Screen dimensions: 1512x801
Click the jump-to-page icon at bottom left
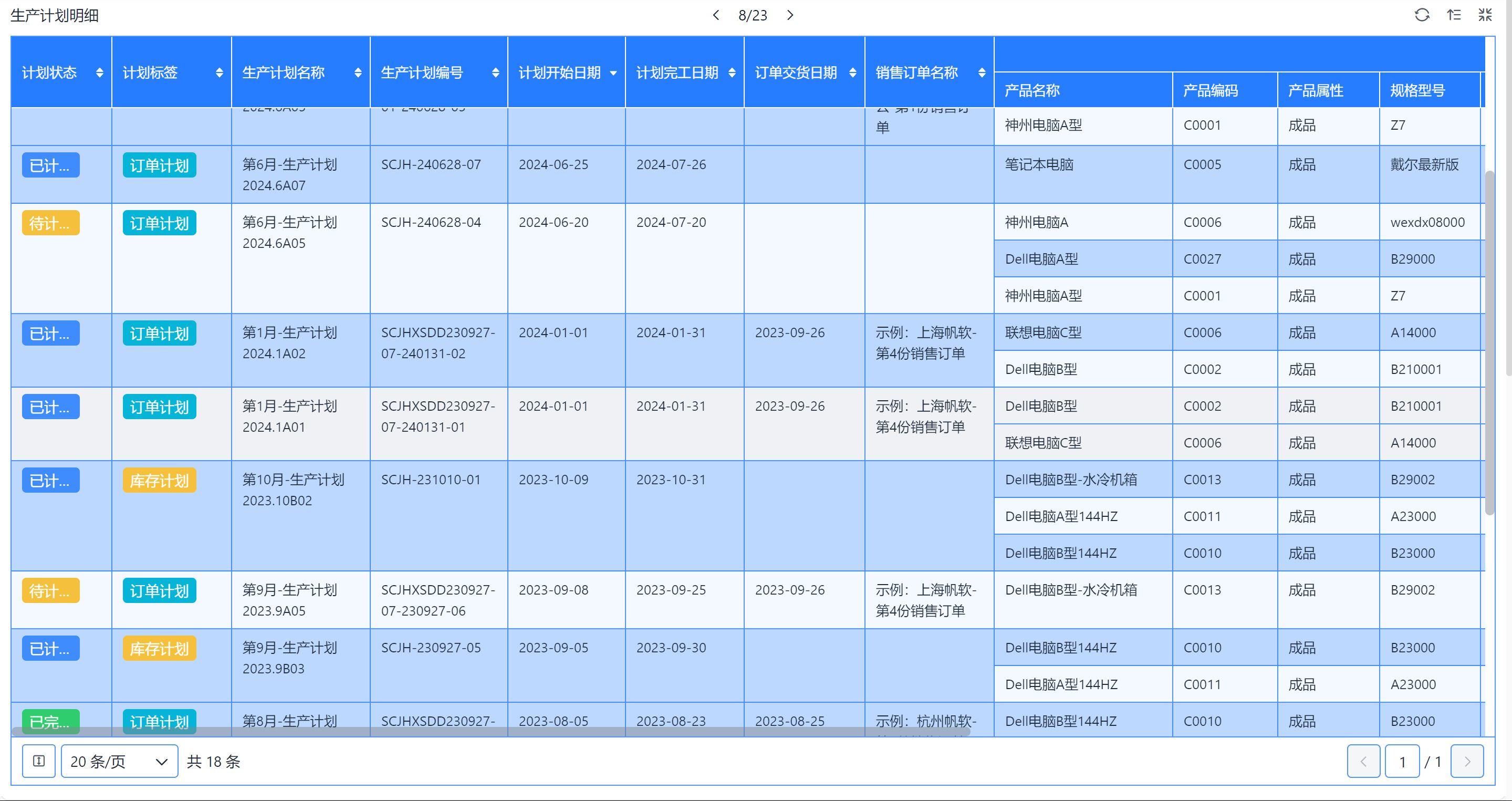(x=39, y=761)
